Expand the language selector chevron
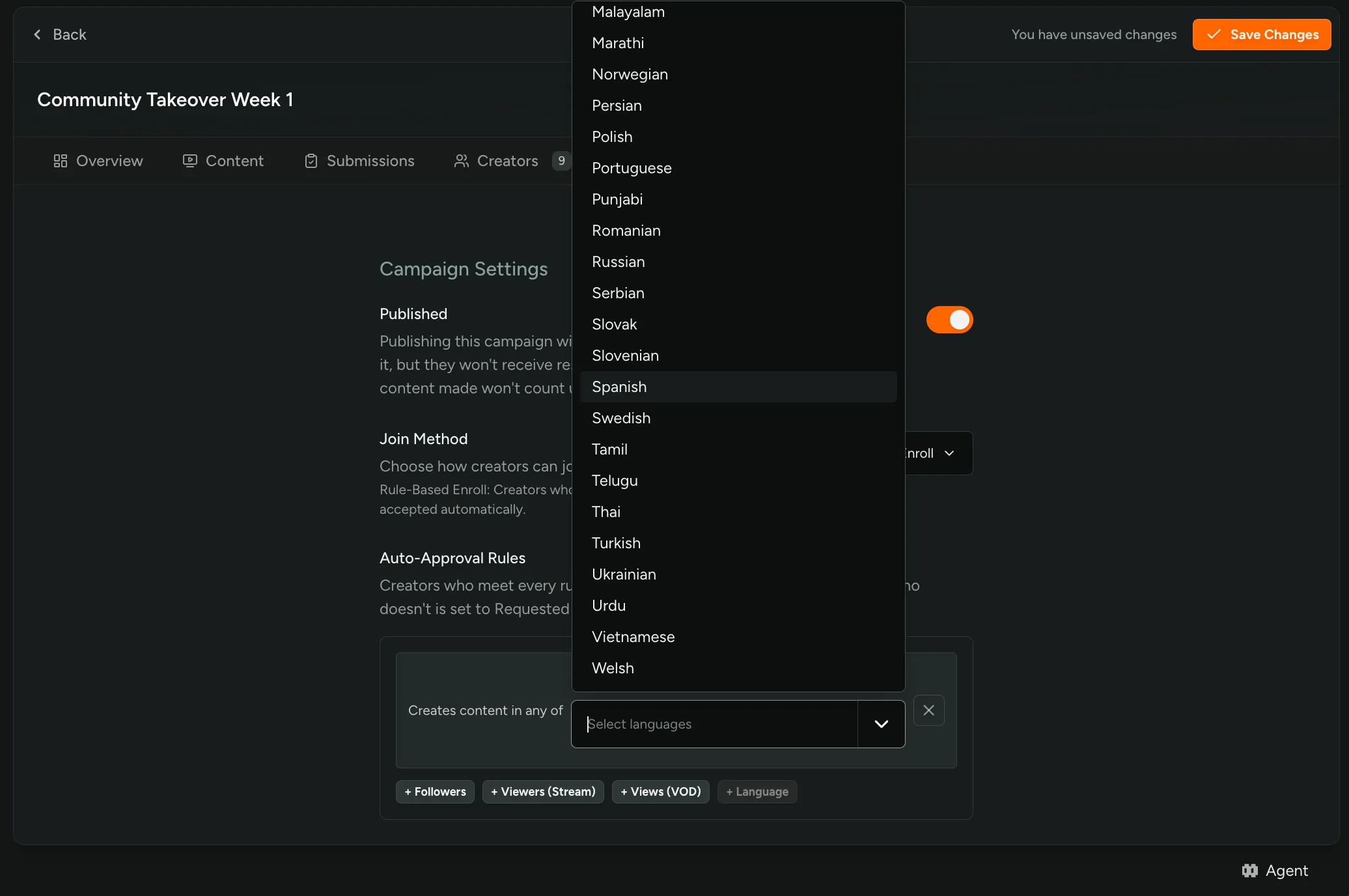 882,724
